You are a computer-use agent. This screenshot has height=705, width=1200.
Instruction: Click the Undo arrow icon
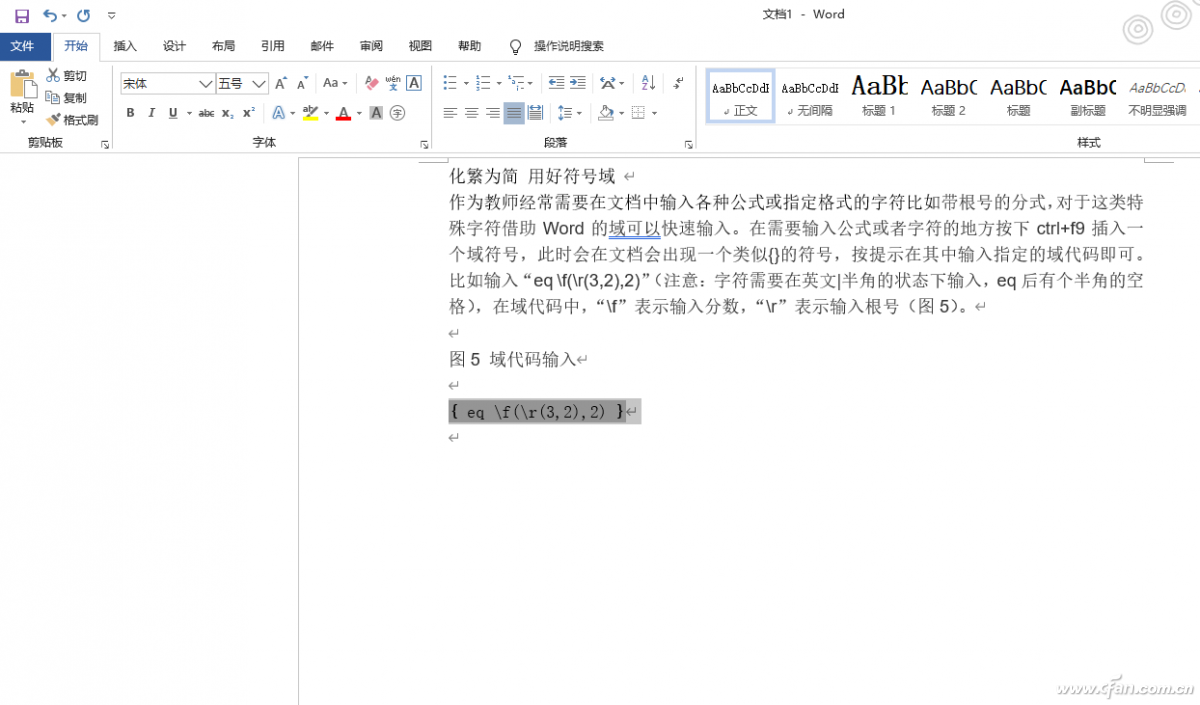(50, 15)
